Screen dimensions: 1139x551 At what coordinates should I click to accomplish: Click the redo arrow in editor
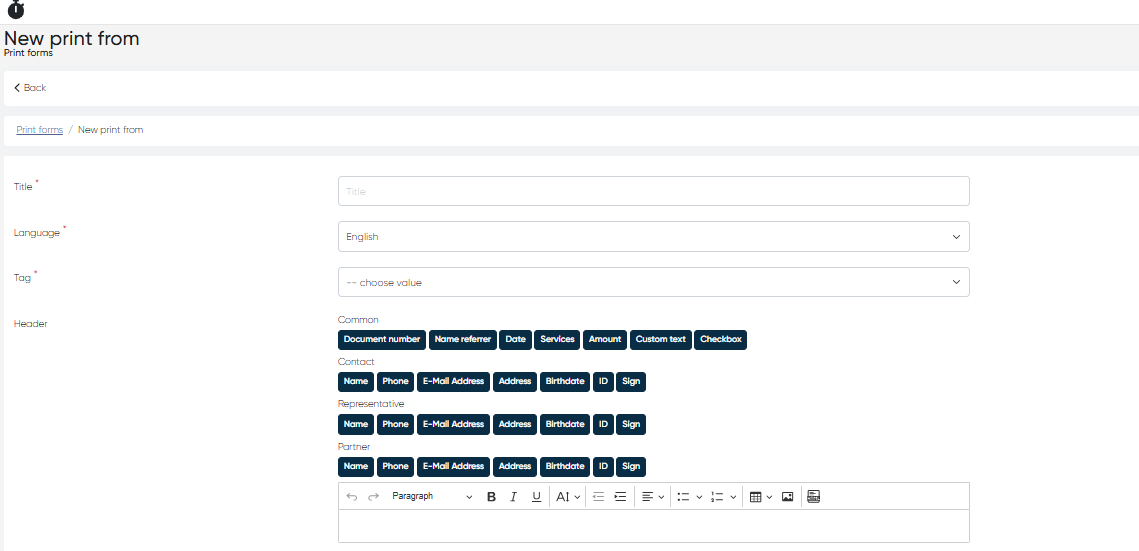click(x=373, y=497)
